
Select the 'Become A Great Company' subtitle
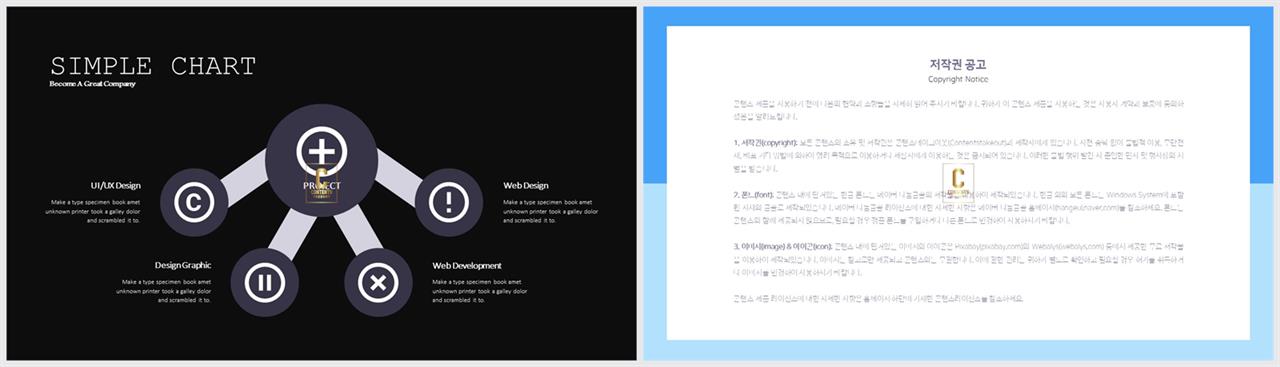[92, 84]
